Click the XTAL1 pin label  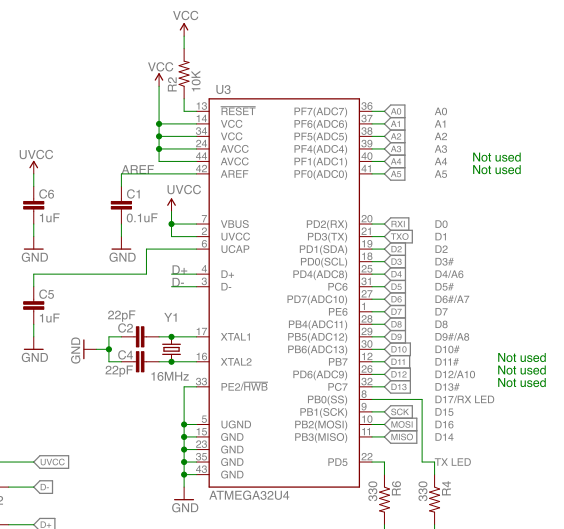[x=236, y=337]
